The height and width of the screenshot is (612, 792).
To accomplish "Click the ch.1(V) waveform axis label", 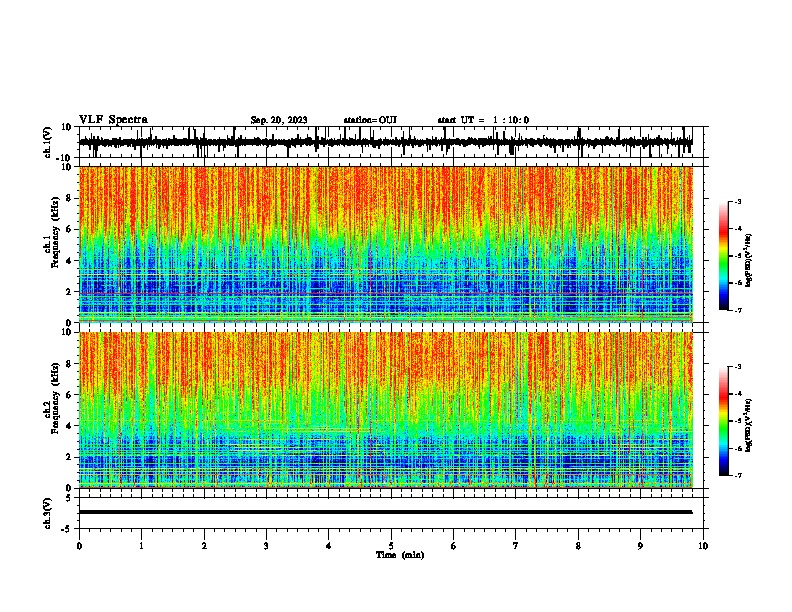I will tap(48, 142).
